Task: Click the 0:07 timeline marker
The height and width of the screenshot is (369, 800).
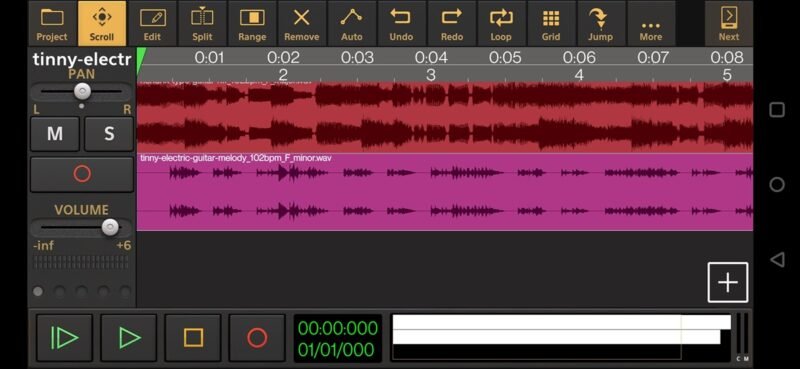Action: tap(653, 57)
